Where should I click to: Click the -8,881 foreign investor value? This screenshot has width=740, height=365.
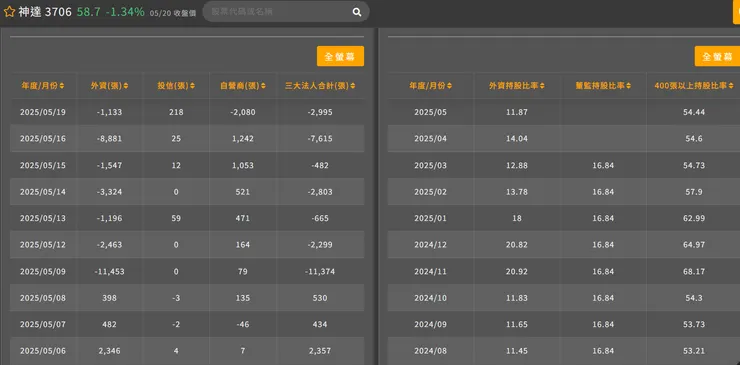pyautogui.click(x=109, y=139)
